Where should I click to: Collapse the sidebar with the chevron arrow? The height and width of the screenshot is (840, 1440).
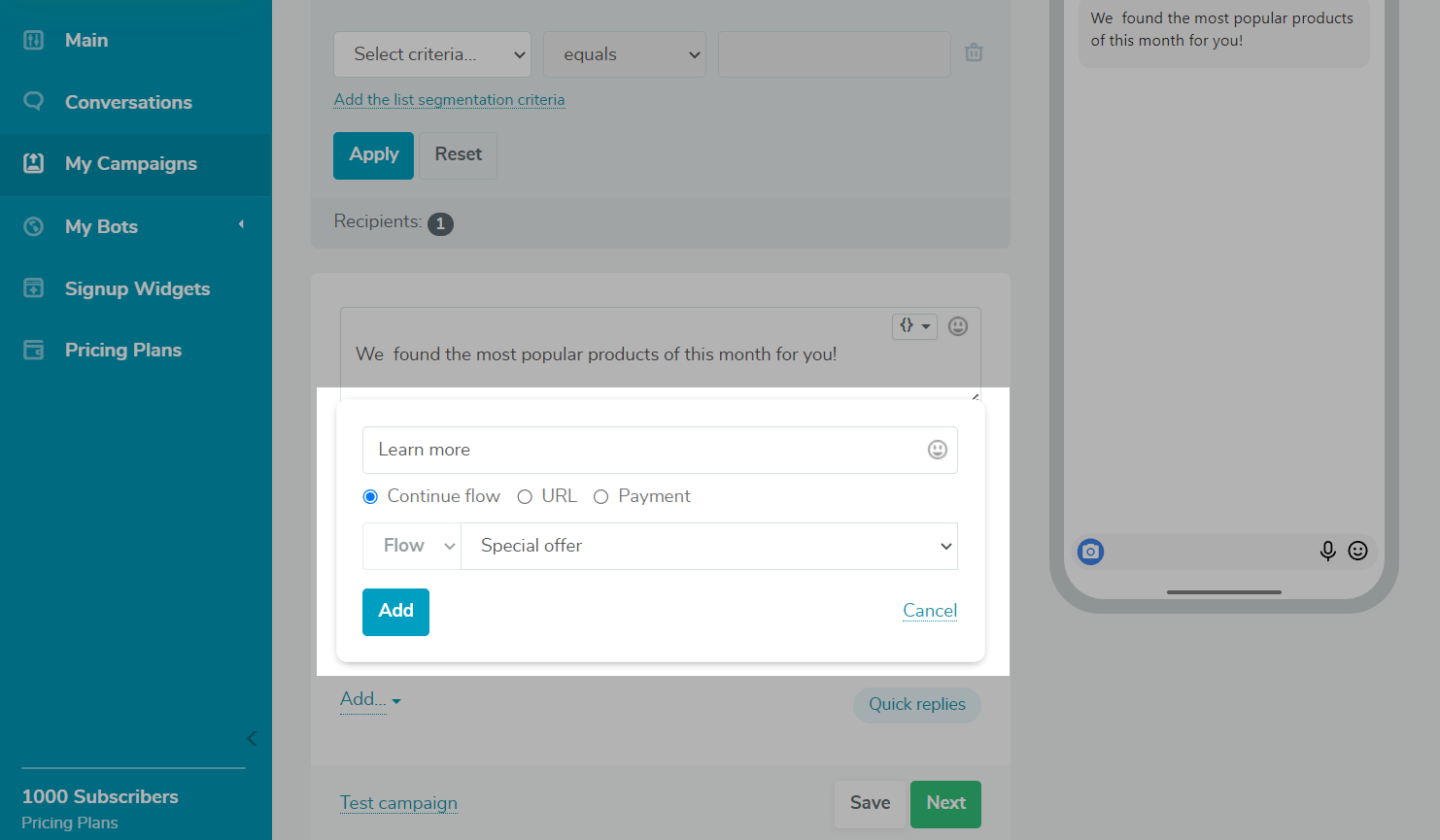(252, 738)
